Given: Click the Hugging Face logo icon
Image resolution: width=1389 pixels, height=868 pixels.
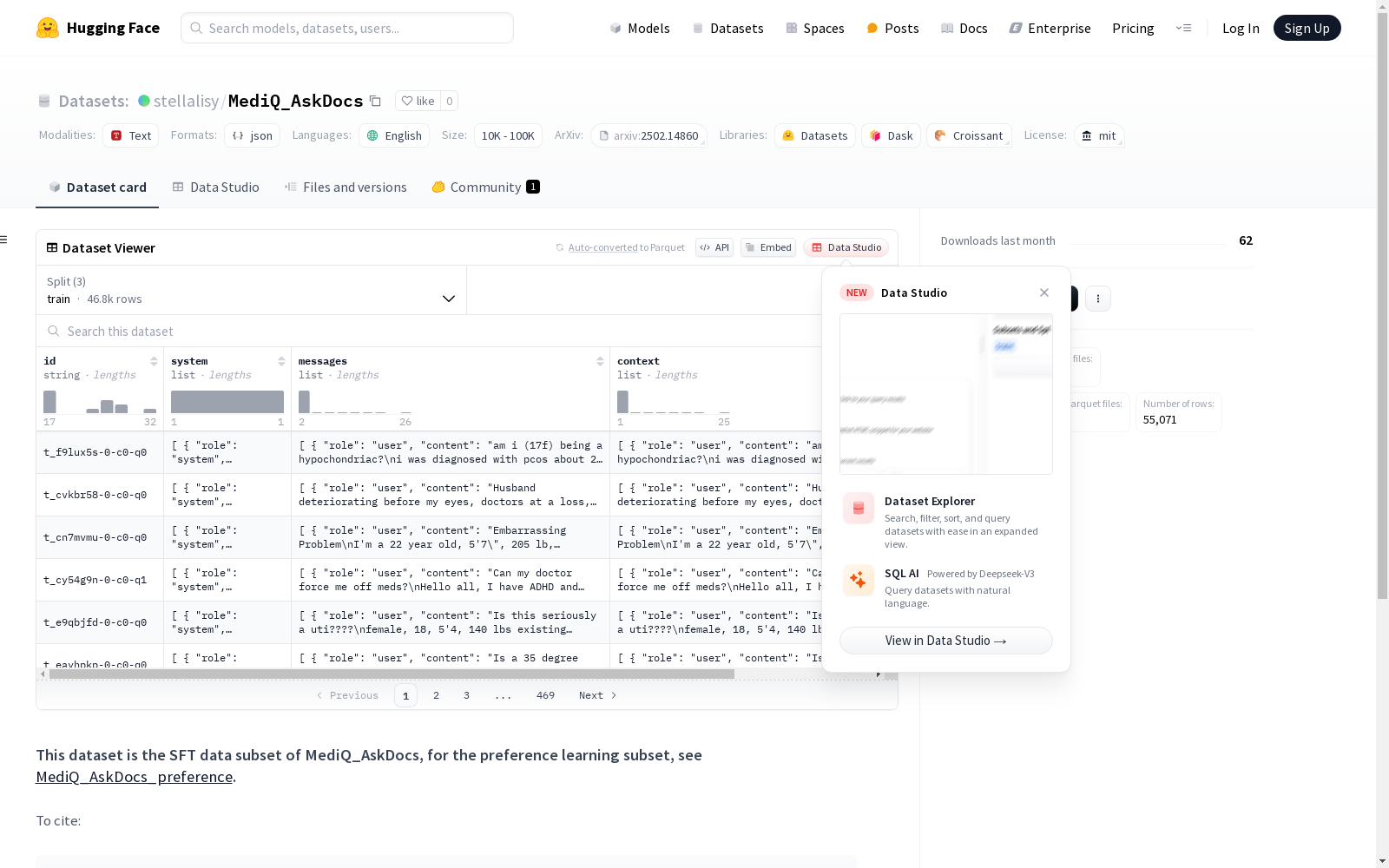Looking at the screenshot, I should [x=48, y=28].
